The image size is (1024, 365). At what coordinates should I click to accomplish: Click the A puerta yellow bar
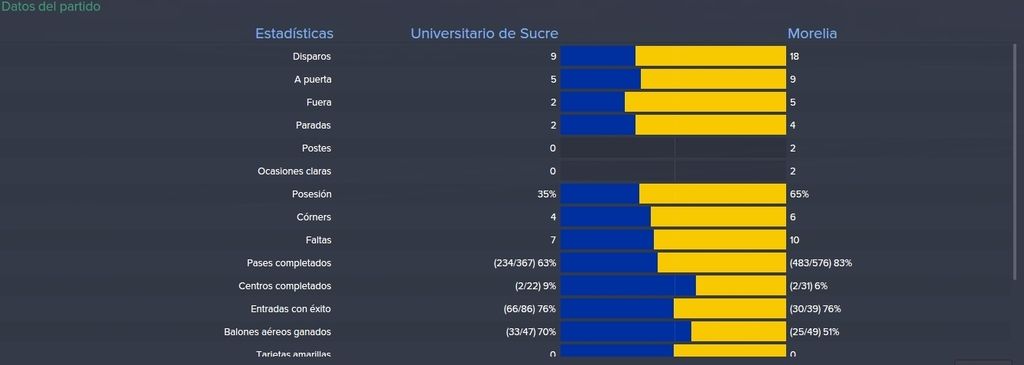click(x=713, y=79)
